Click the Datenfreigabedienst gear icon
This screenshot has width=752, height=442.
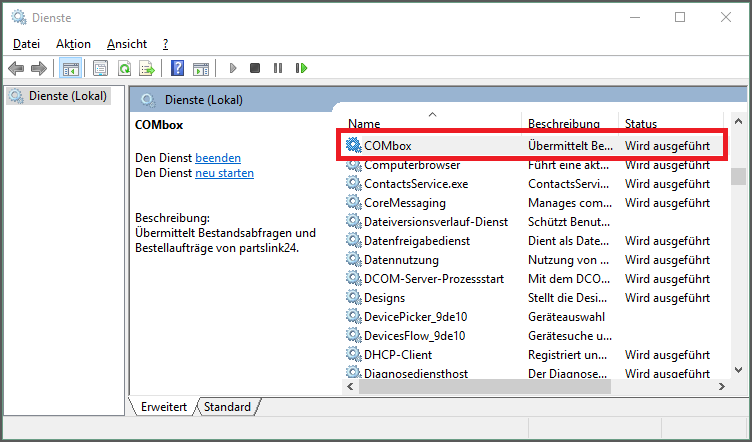(x=353, y=241)
